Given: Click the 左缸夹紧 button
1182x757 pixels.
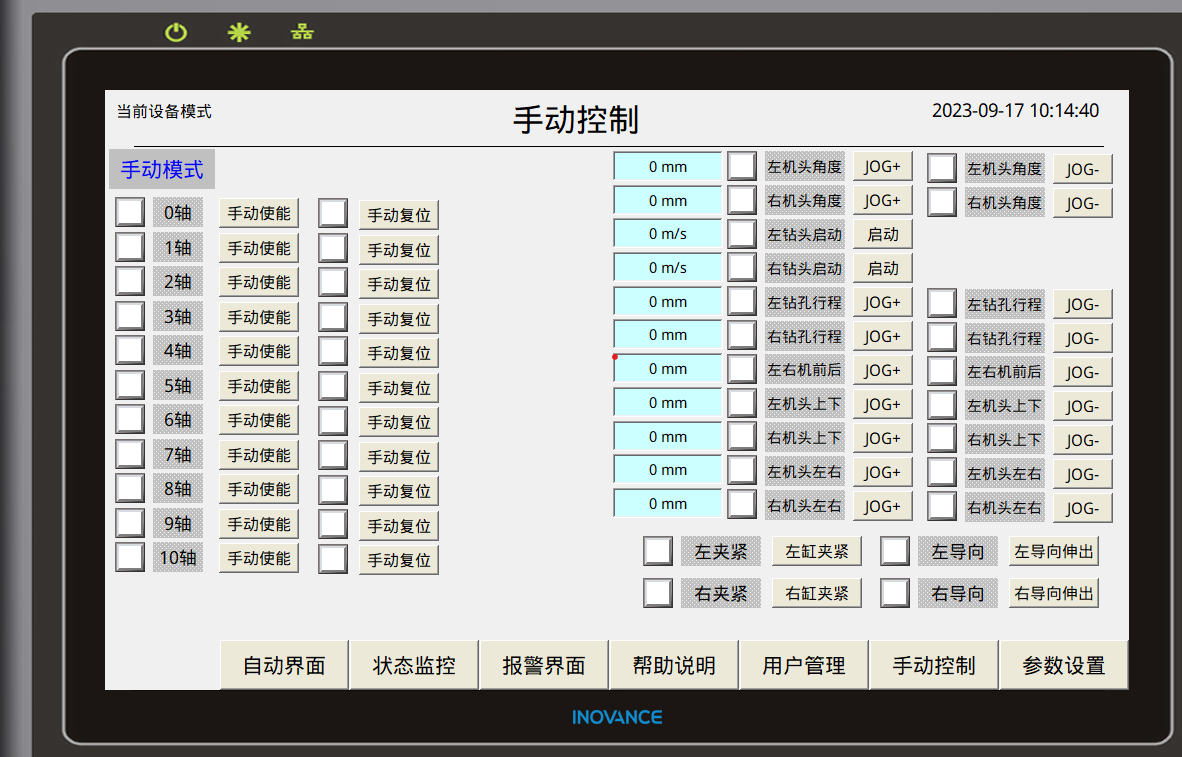Looking at the screenshot, I should coord(817,551).
